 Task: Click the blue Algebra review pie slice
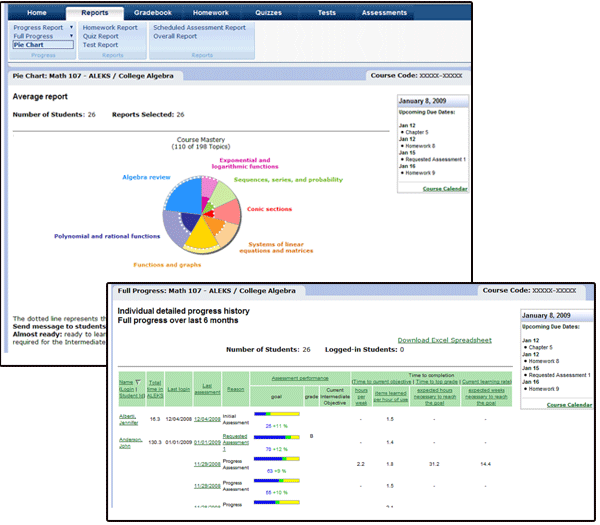[x=186, y=197]
